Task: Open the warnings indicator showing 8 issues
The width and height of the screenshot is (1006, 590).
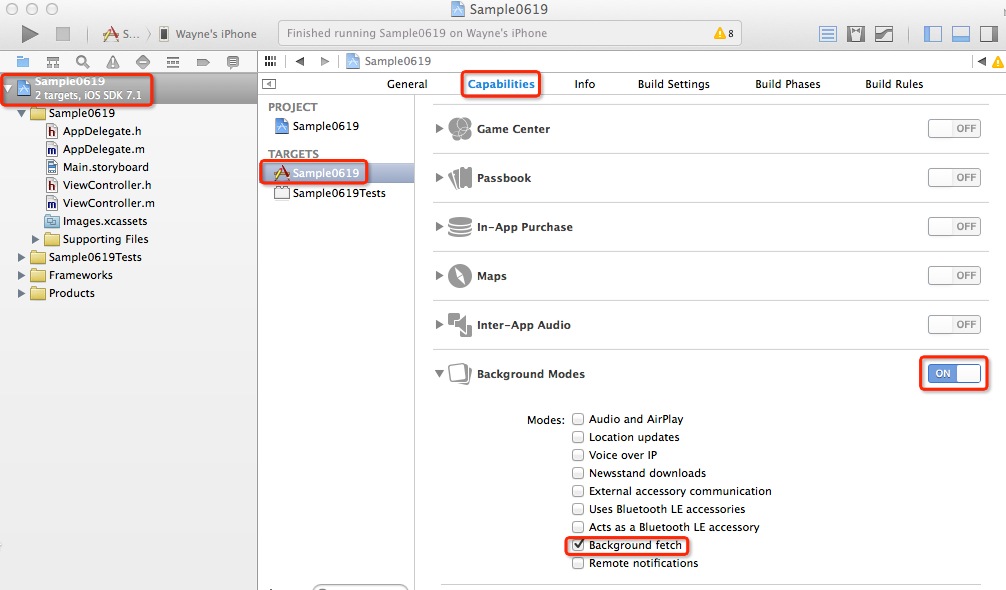Action: click(724, 33)
